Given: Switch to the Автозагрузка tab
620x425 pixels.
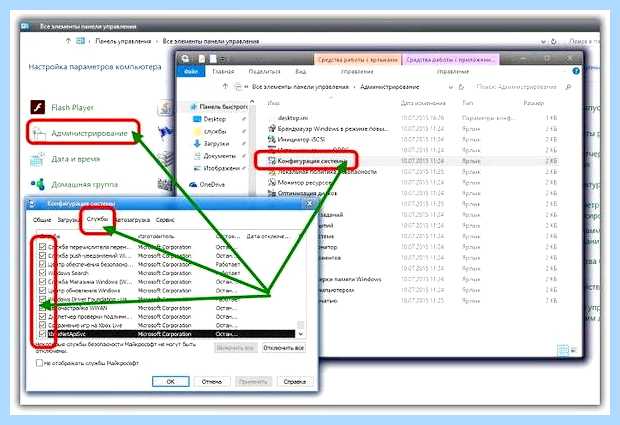Looking at the screenshot, I should click(x=132, y=220).
